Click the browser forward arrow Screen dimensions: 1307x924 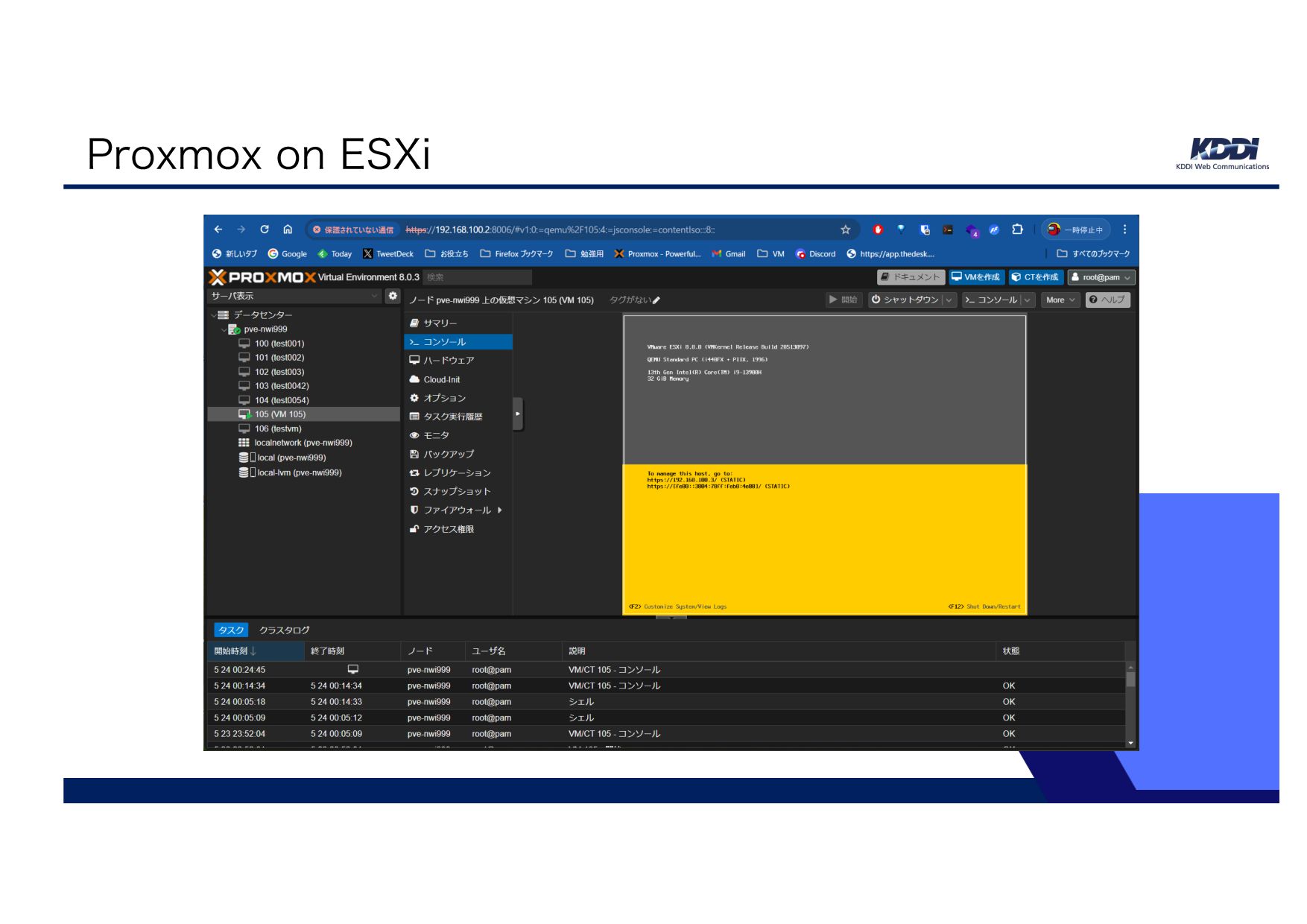241,230
